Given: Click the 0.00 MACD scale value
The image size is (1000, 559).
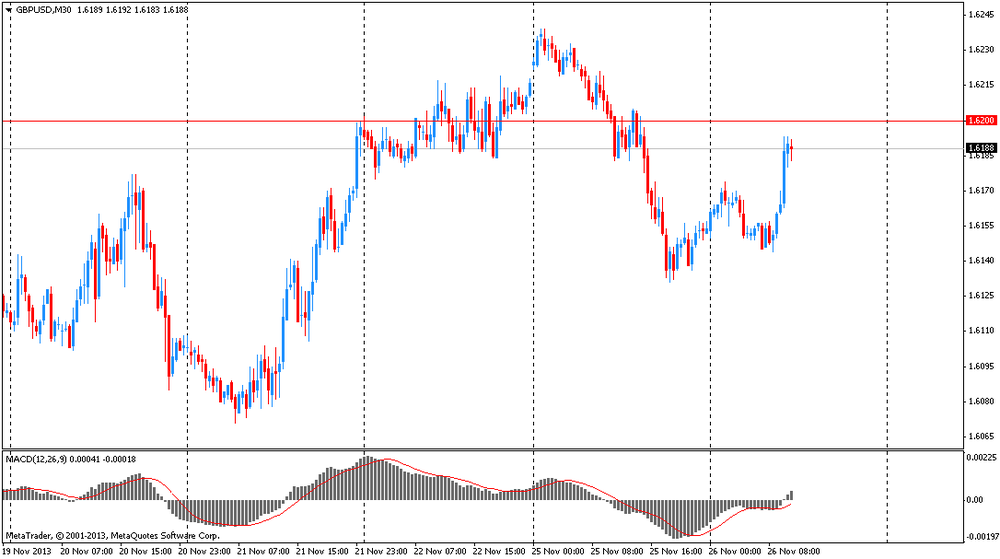Looking at the screenshot, I should click(x=974, y=499).
